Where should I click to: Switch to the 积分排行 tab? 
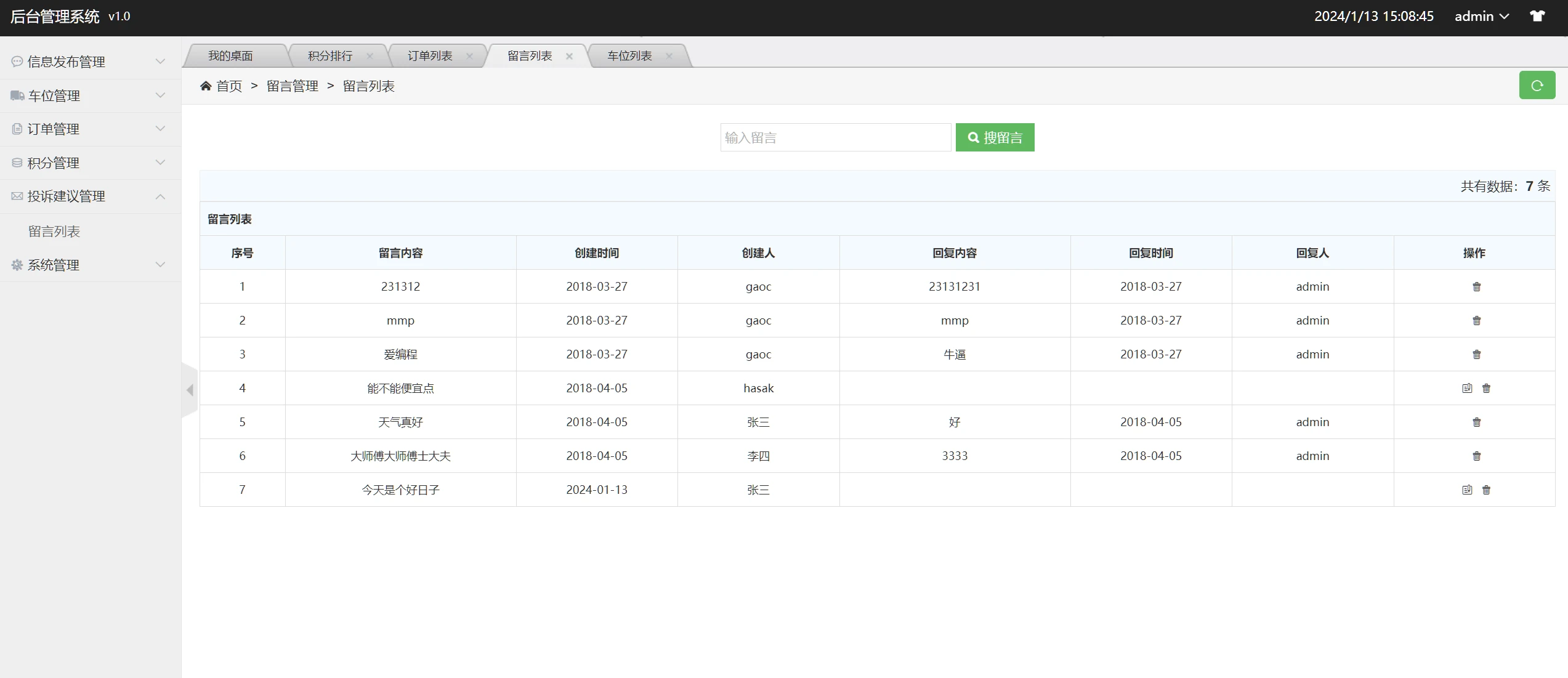pos(330,56)
